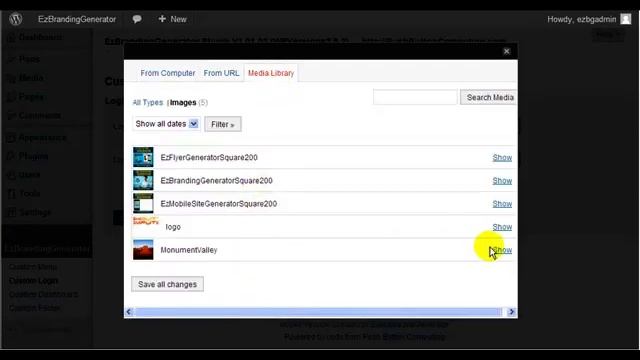
Task: Click EzFlyerGeneratorSquare200 file name
Action: tap(209, 158)
